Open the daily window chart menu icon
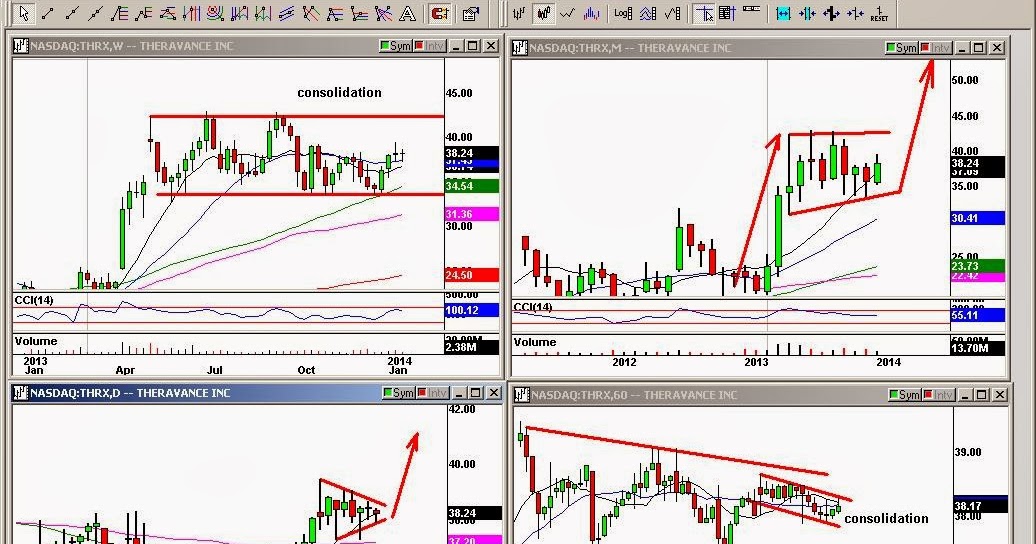The image size is (1036, 544). tap(20, 393)
